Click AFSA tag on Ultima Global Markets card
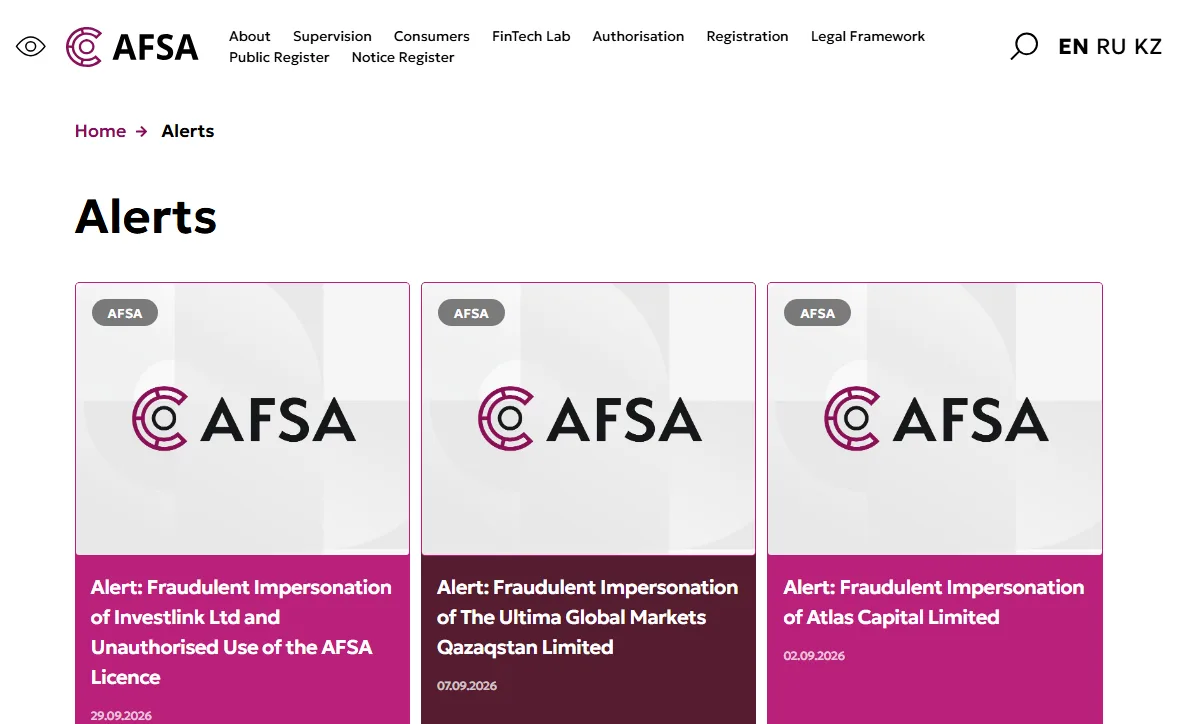The height and width of the screenshot is (724, 1177). [471, 313]
